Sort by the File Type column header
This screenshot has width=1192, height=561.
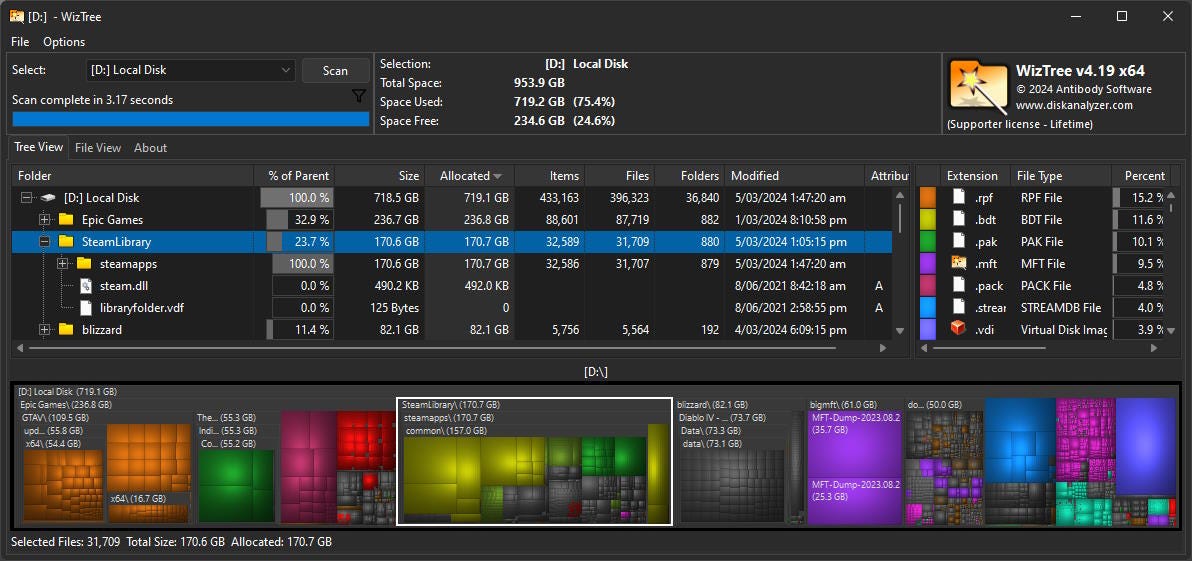coord(1062,176)
